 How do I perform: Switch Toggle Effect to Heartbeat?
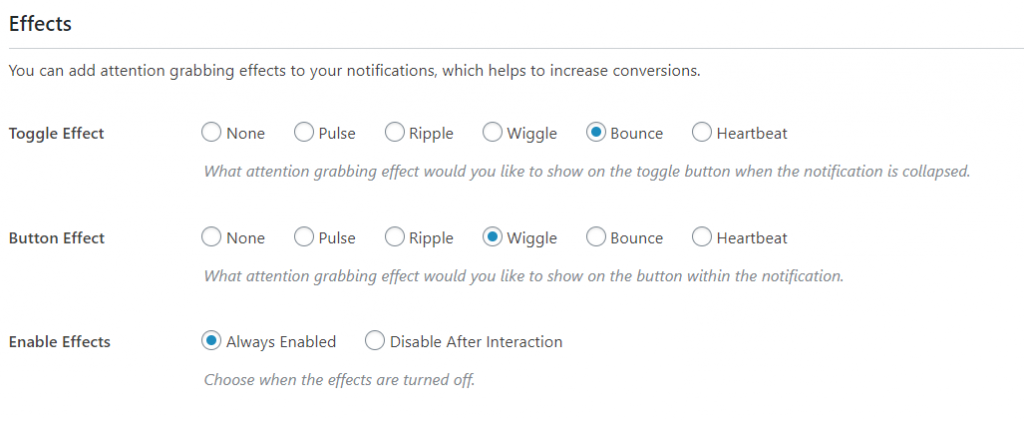701,133
